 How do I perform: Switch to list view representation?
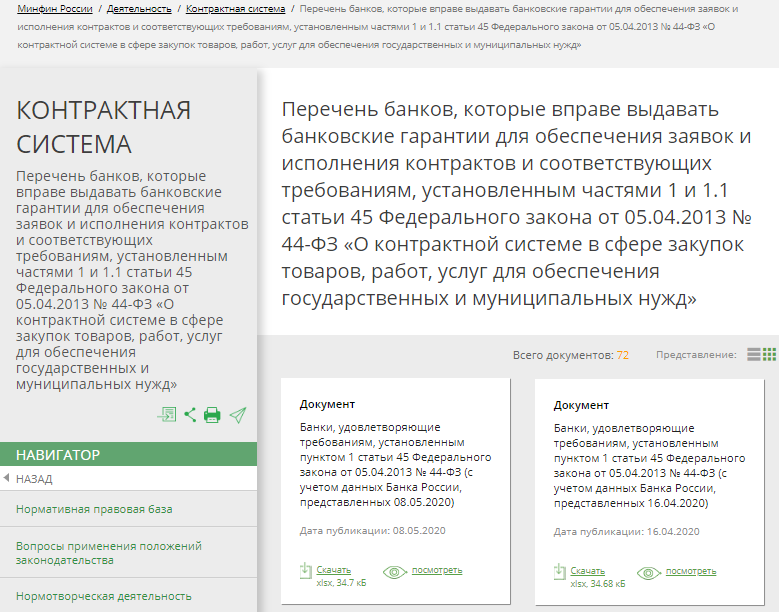pyautogui.click(x=754, y=354)
